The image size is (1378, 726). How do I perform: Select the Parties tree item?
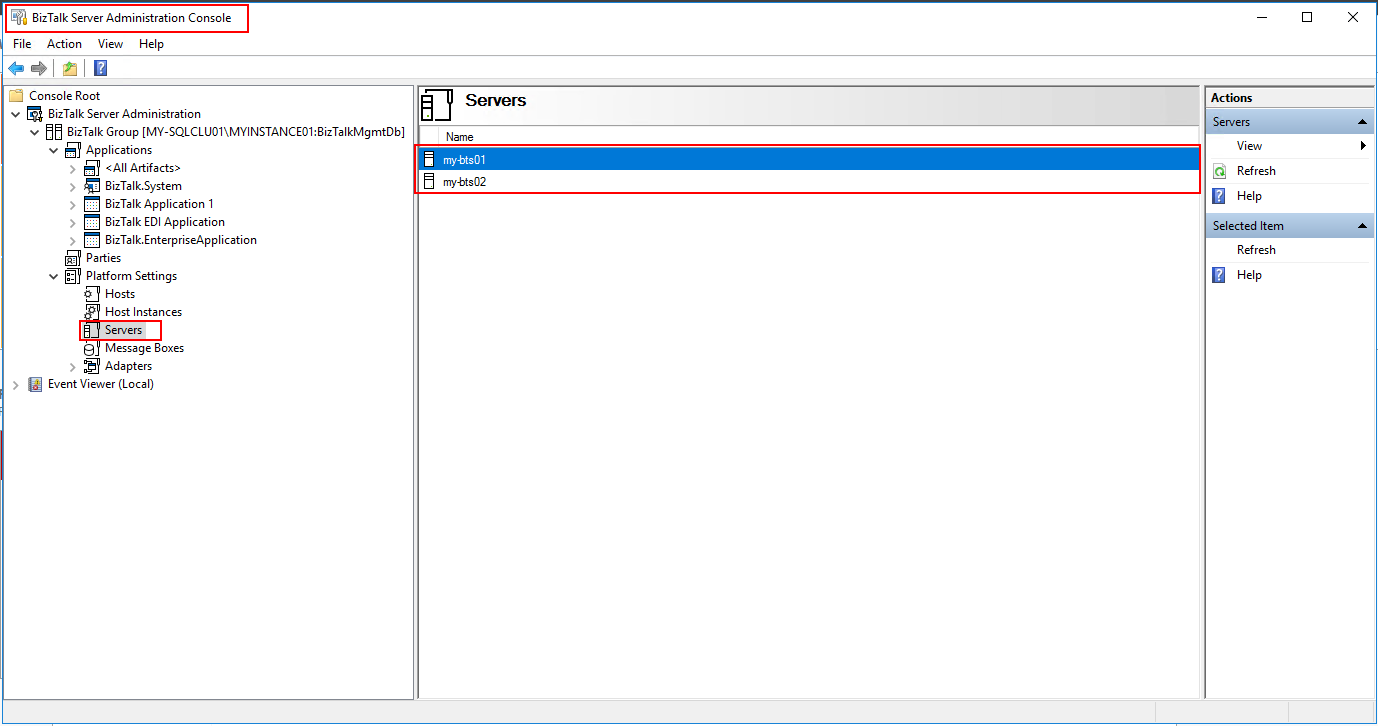103,258
